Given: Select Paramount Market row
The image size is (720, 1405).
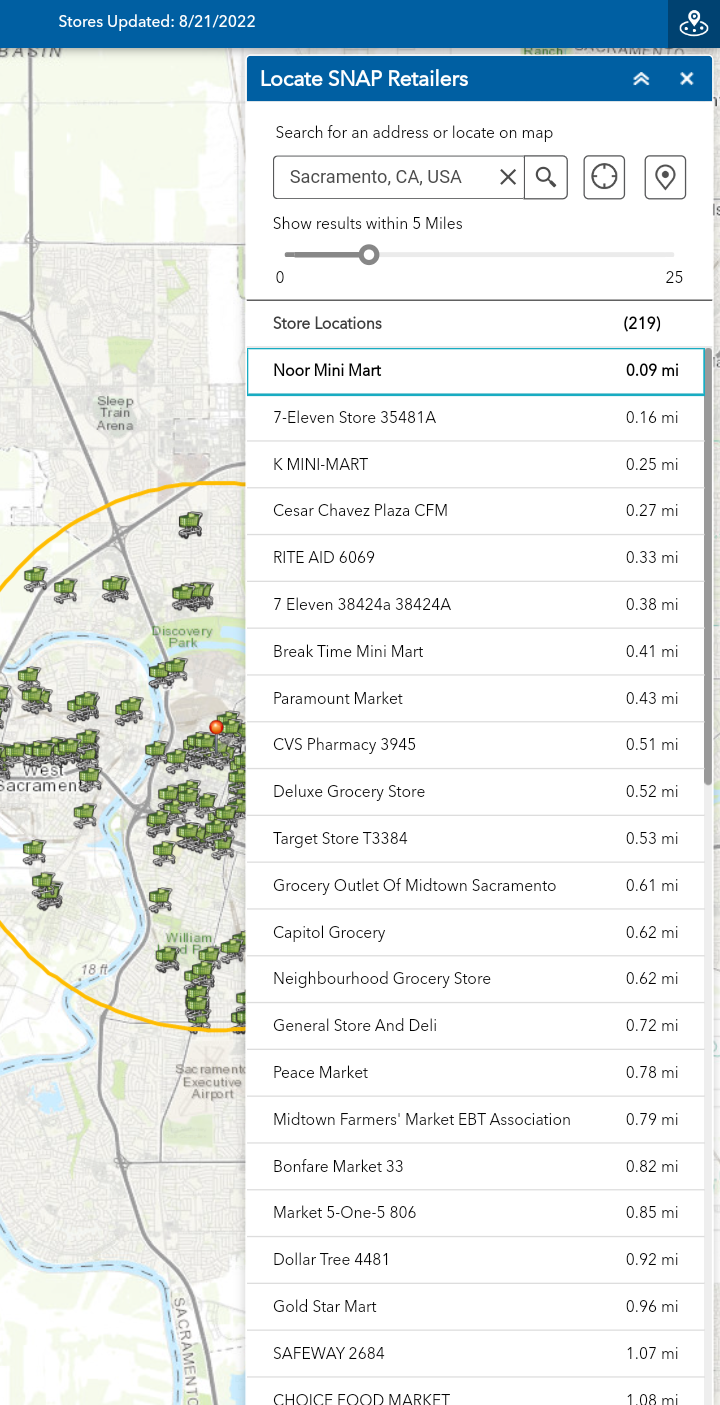Looking at the screenshot, I should [476, 699].
